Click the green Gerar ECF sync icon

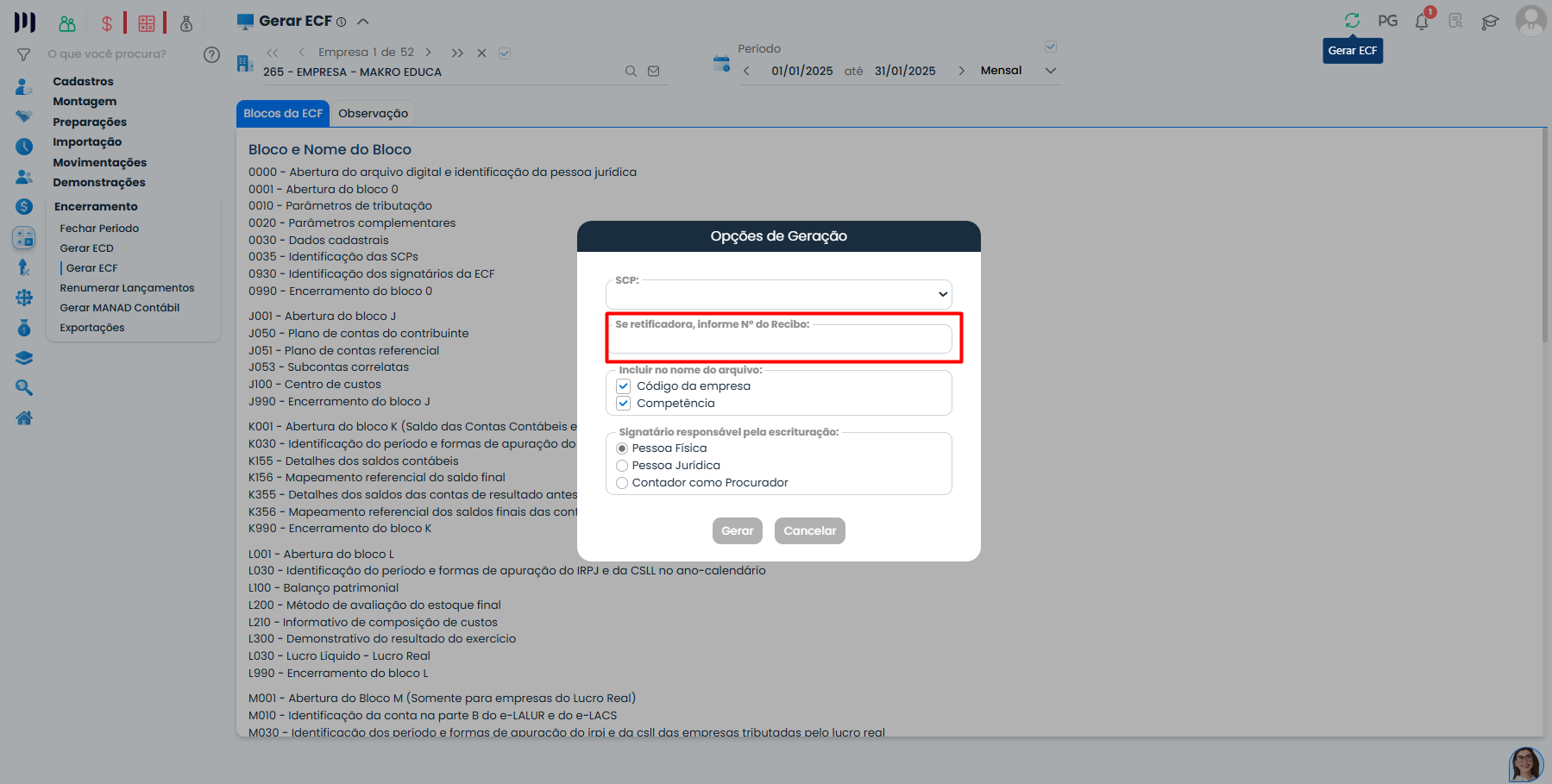(x=1353, y=20)
